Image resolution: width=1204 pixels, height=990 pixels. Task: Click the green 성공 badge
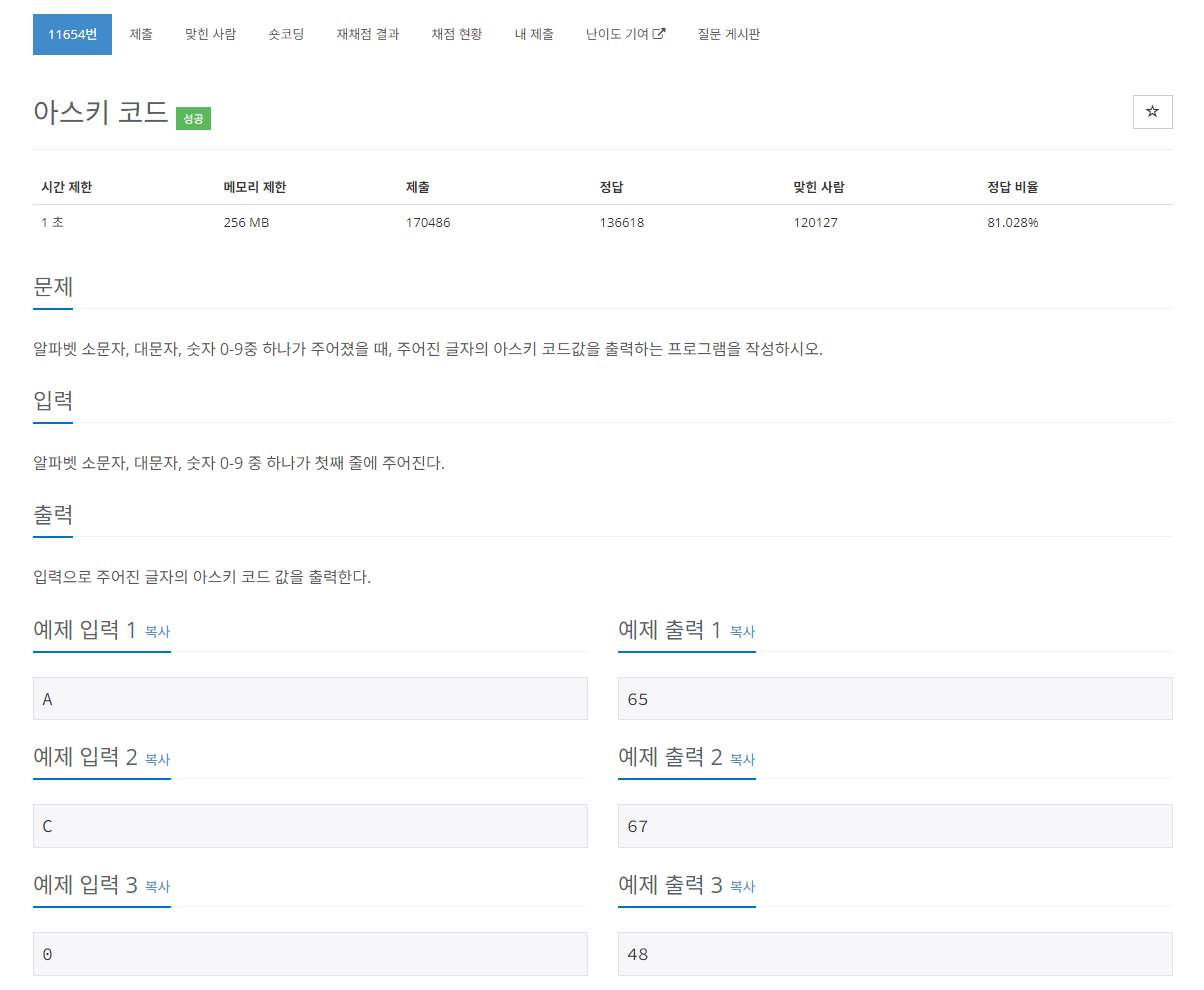(x=193, y=118)
